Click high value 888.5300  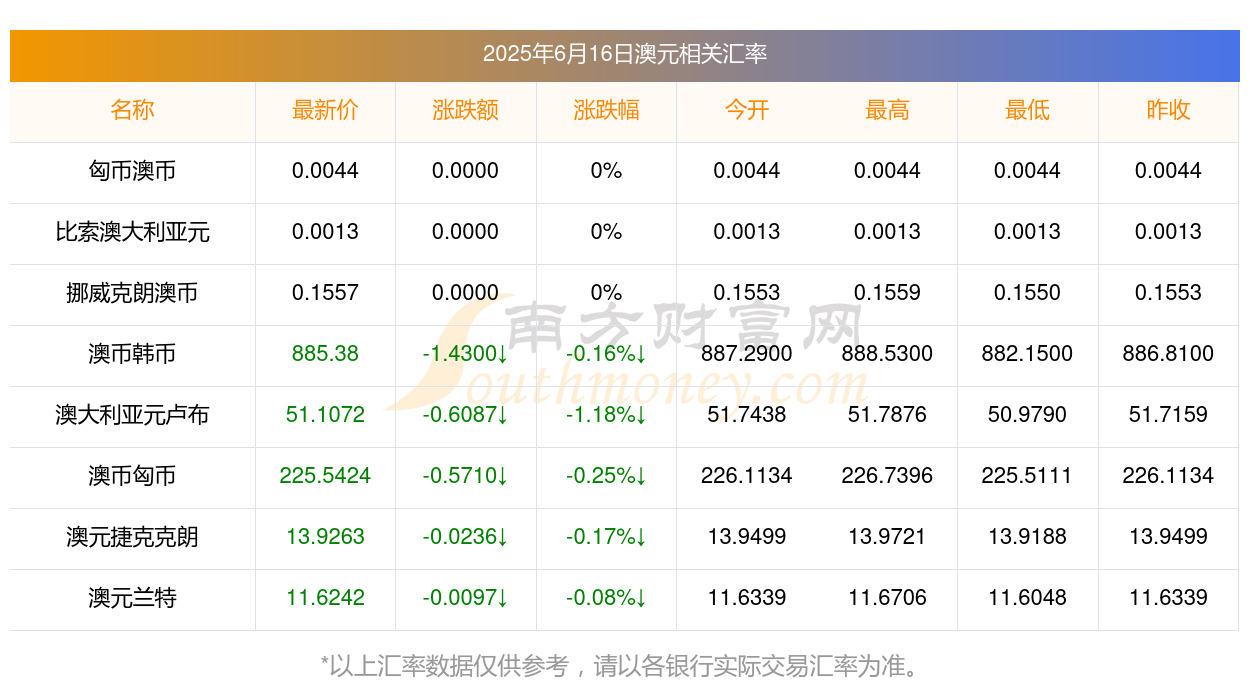point(887,354)
